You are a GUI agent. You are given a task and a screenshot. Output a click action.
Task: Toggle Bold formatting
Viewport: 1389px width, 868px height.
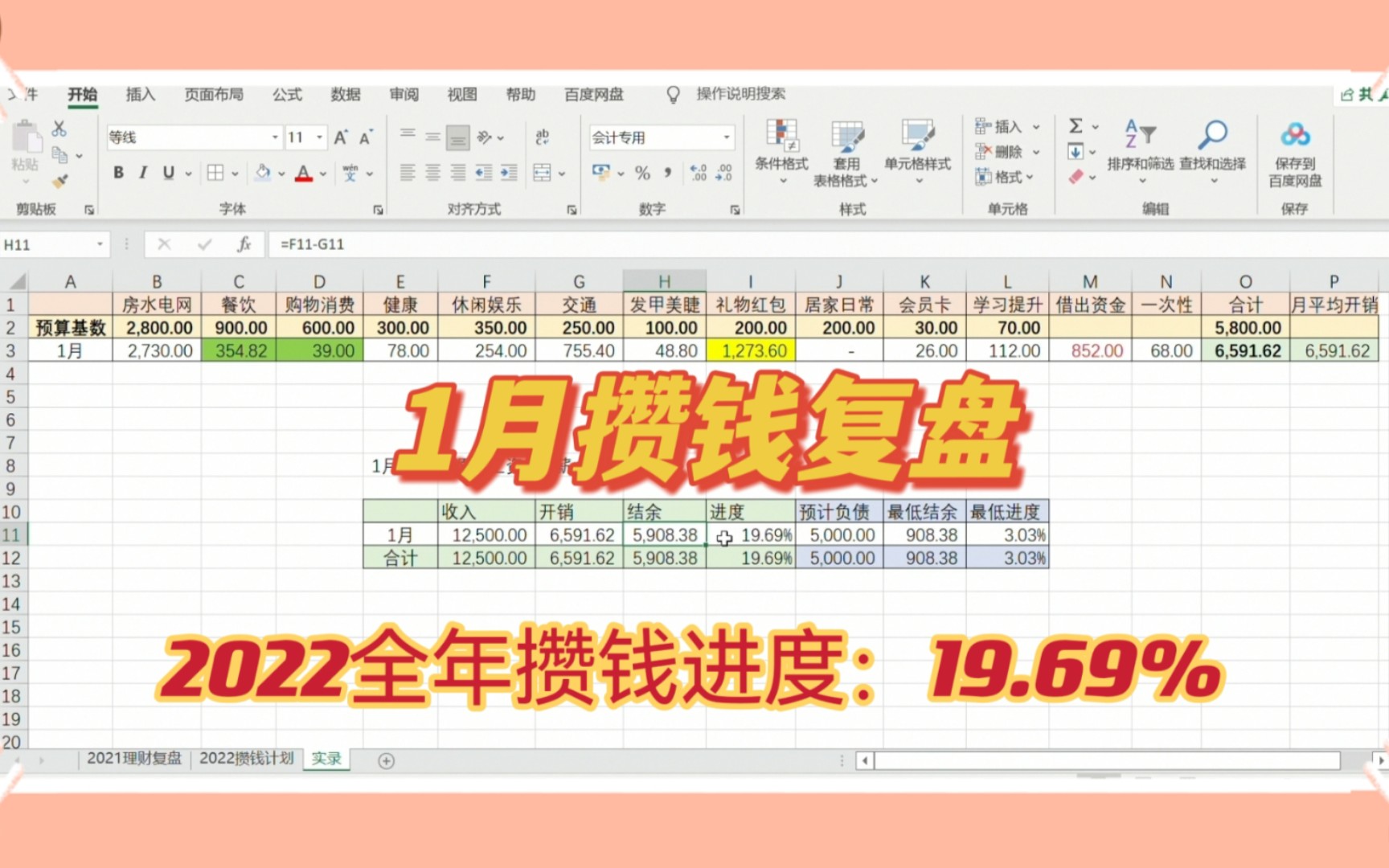click(119, 172)
